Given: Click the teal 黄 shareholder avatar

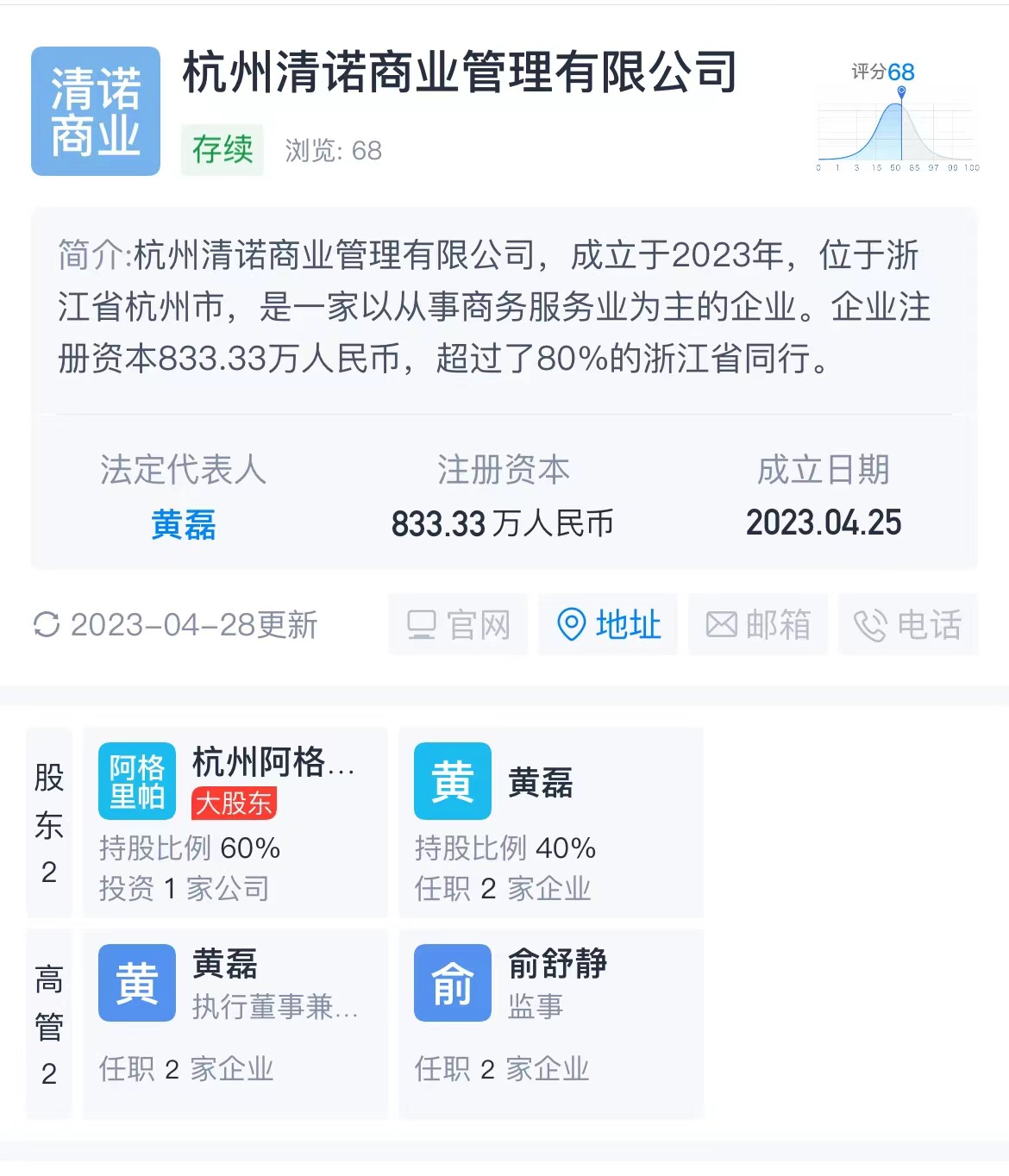Looking at the screenshot, I should tap(453, 781).
